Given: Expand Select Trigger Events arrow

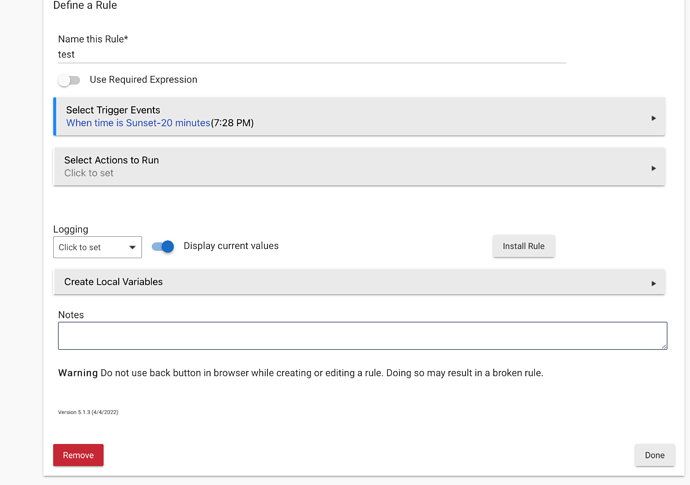Looking at the screenshot, I should click(x=653, y=118).
